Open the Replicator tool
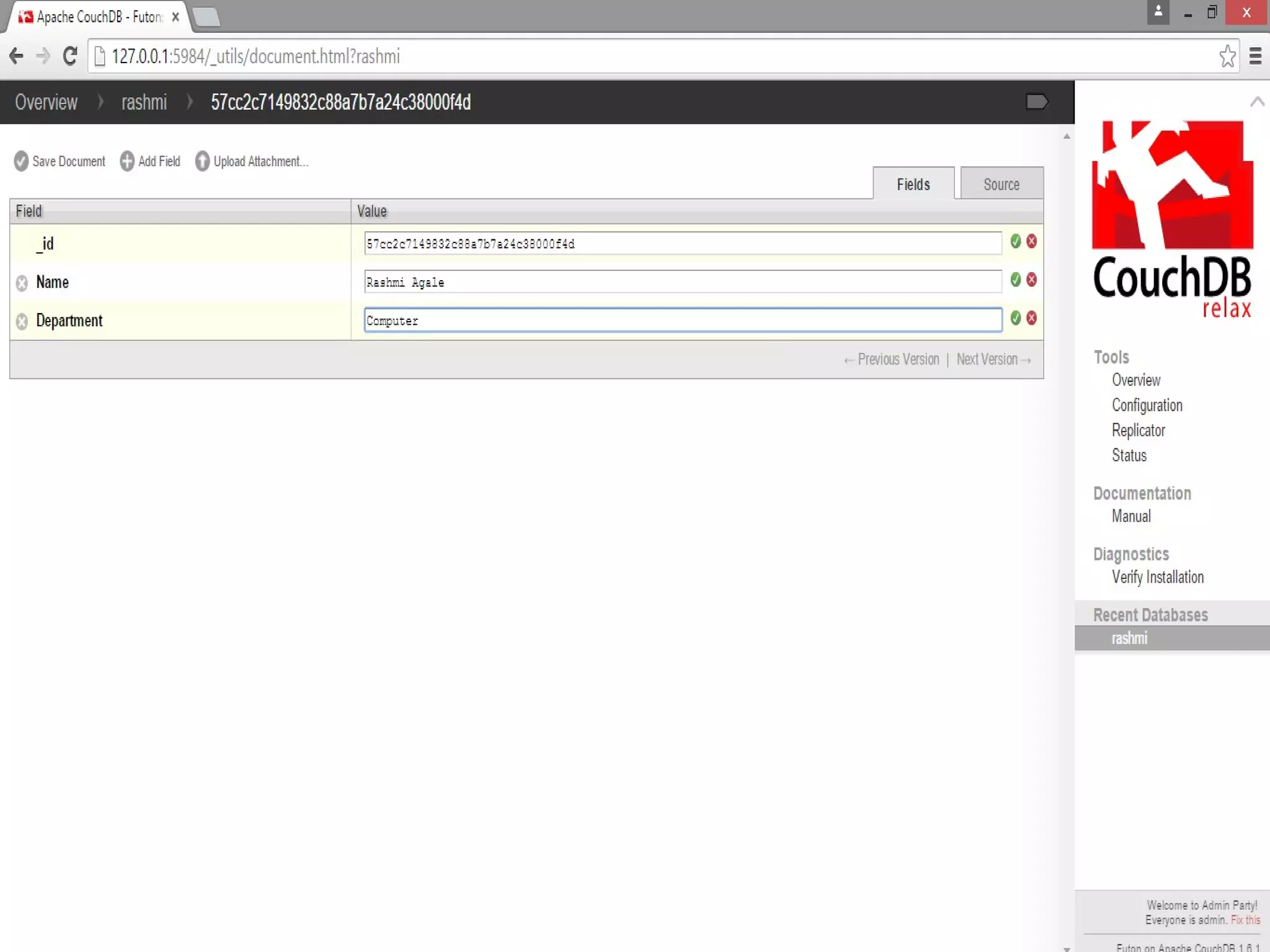Image resolution: width=1270 pixels, height=952 pixels. tap(1138, 430)
